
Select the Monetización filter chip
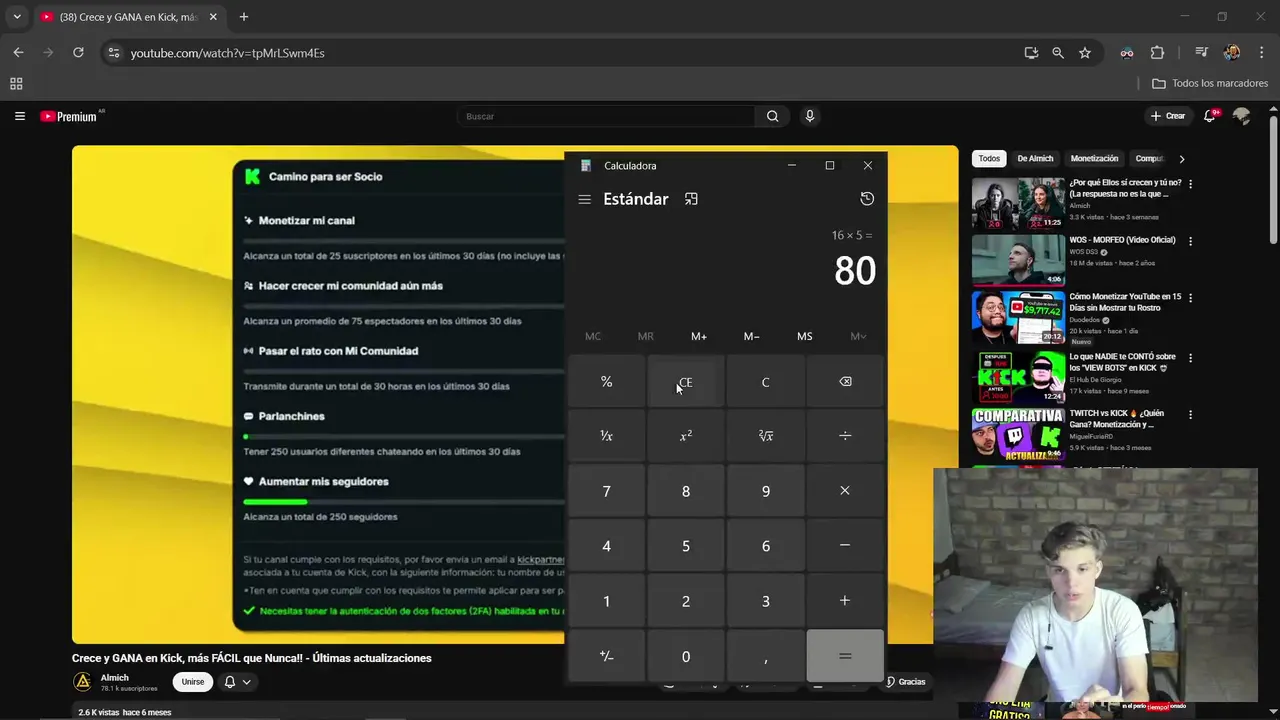(x=1094, y=158)
